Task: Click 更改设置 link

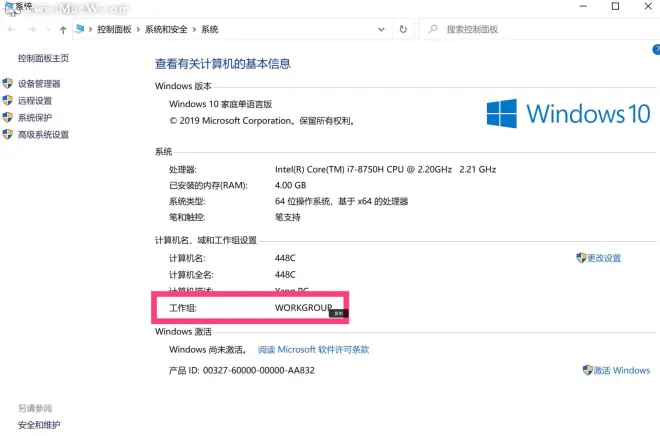Action: point(604,258)
